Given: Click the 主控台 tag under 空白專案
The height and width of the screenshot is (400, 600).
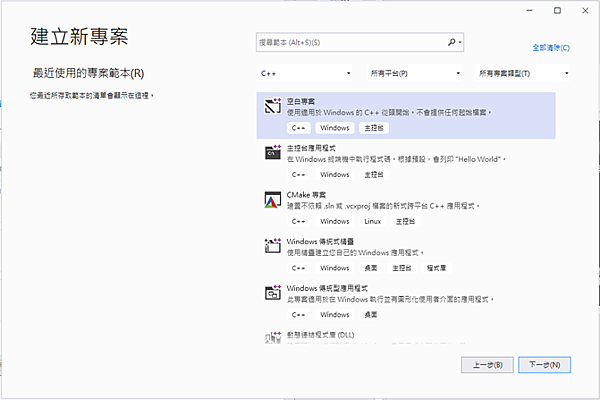Looking at the screenshot, I should [373, 128].
